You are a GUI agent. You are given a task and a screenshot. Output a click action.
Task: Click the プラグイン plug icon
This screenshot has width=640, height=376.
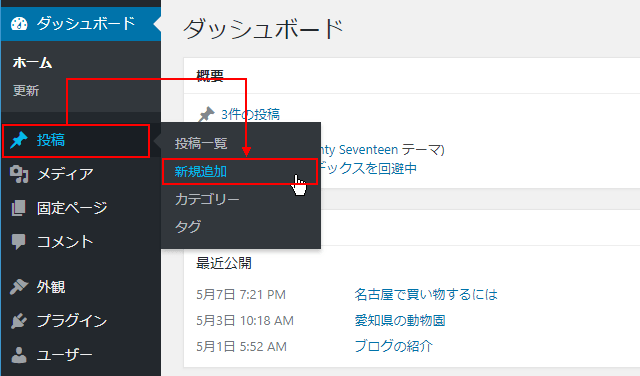[19, 321]
